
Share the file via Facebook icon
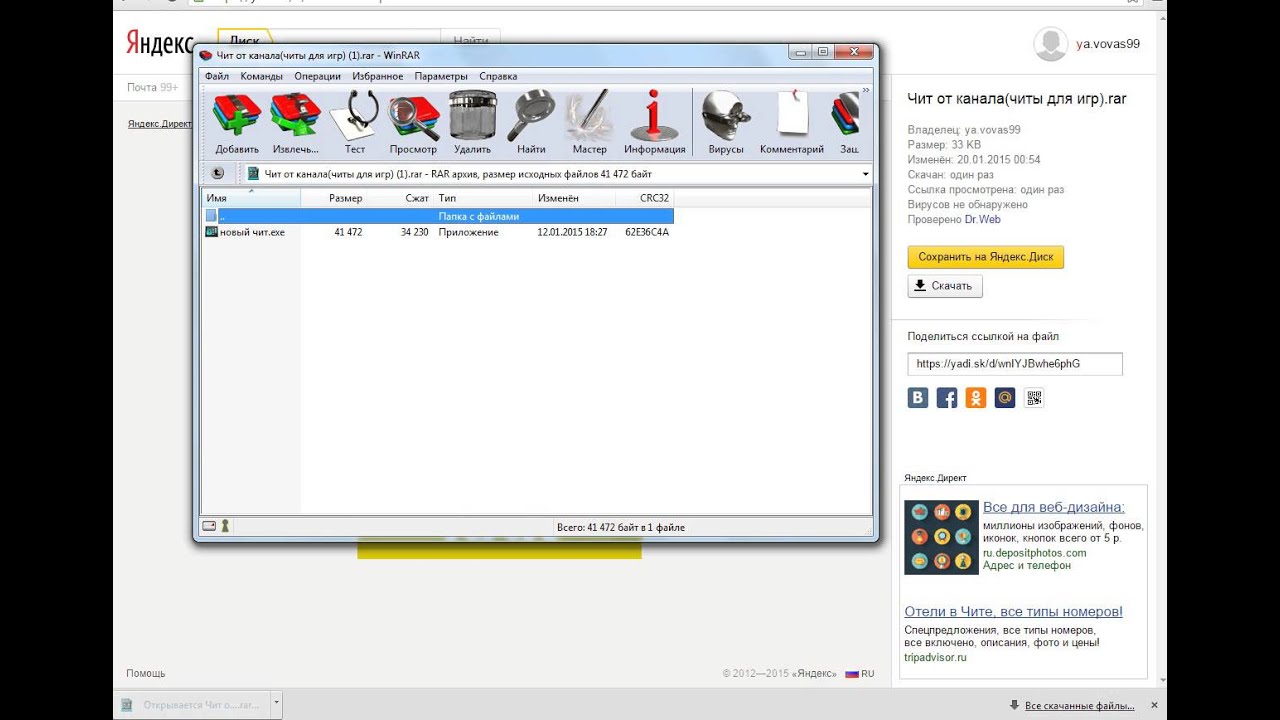point(947,398)
